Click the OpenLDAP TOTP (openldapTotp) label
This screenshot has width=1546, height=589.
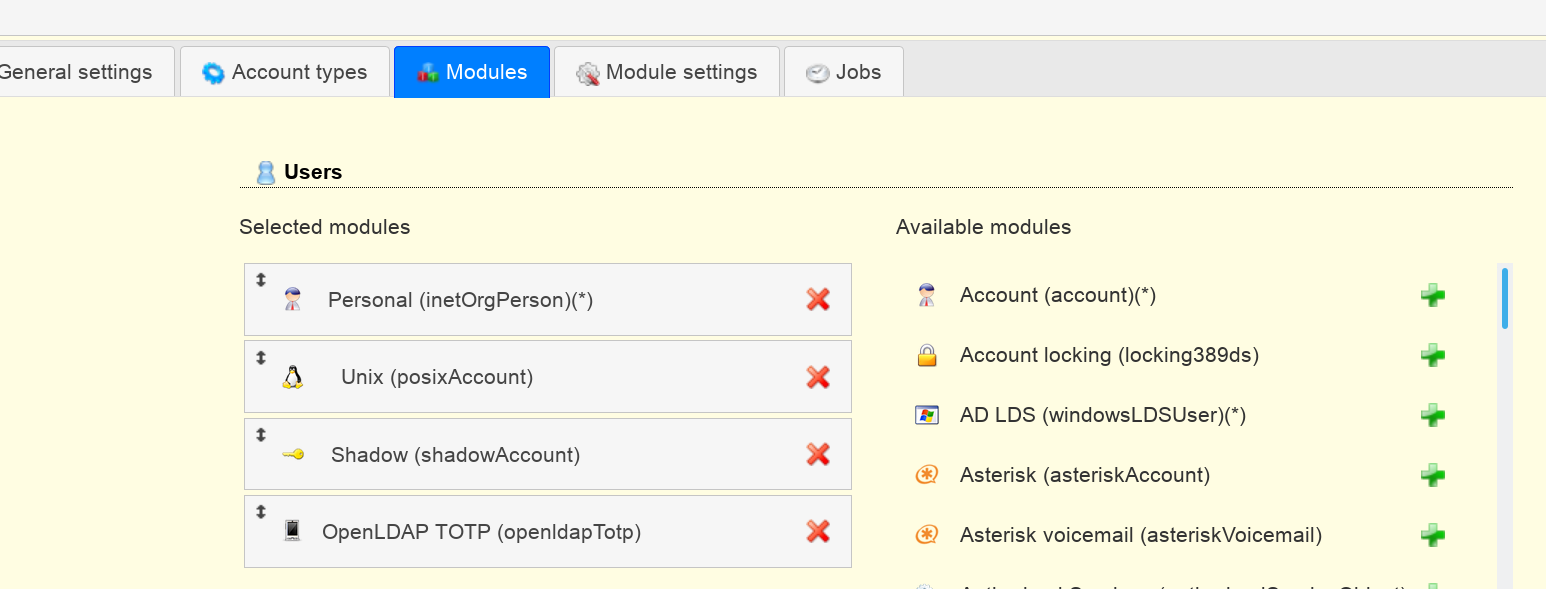481,532
